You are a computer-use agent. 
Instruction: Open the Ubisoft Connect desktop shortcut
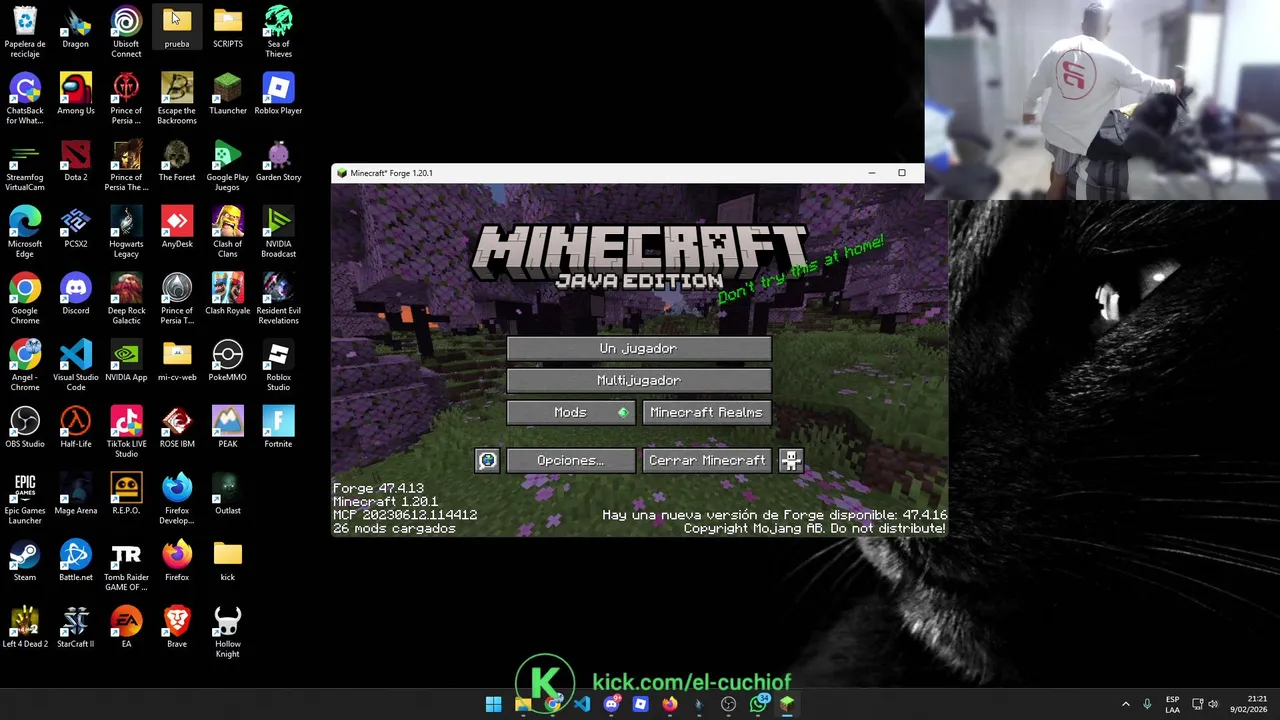pos(126,32)
